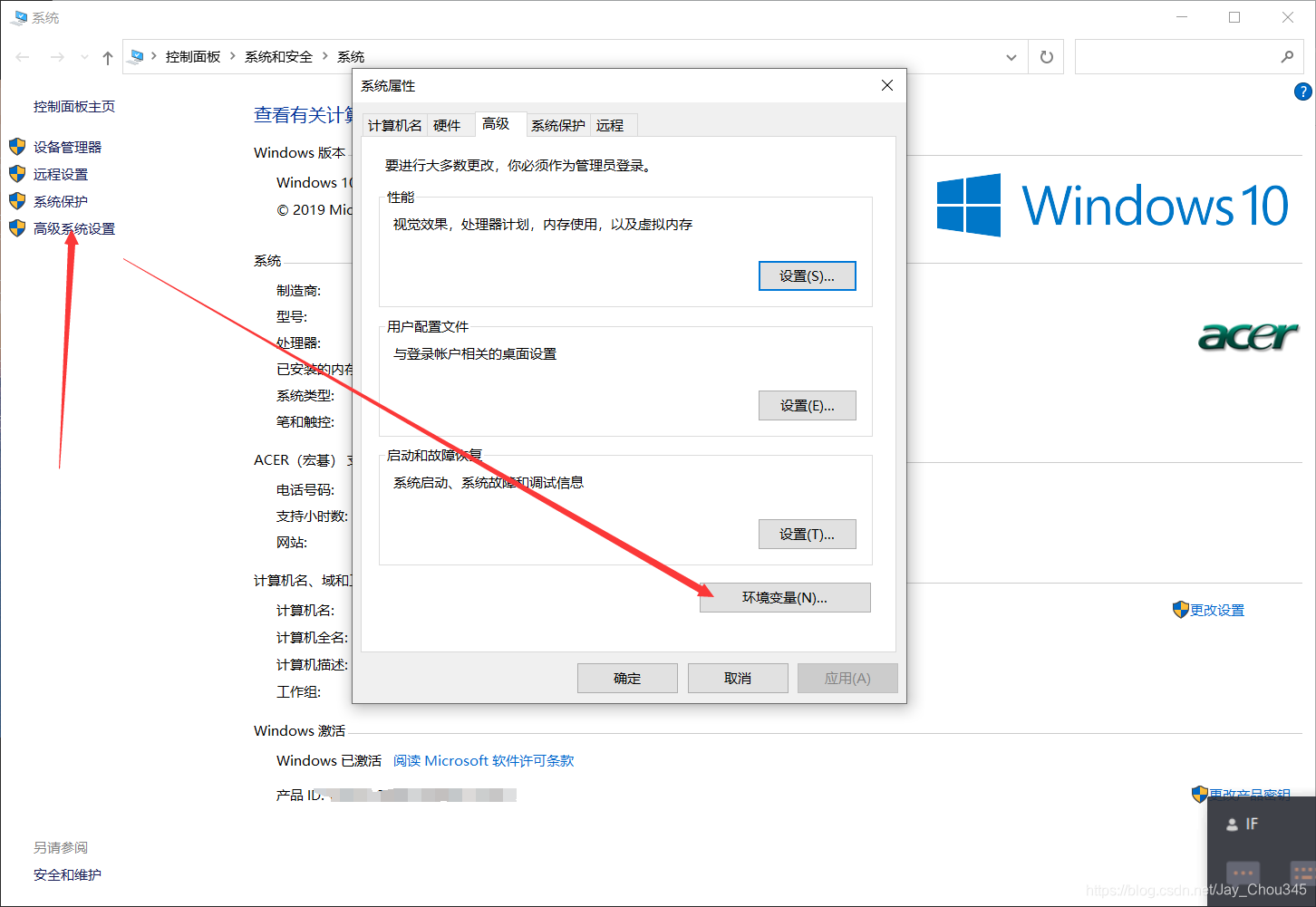Image resolution: width=1316 pixels, height=907 pixels.
Task: Go up one level with Up arrow
Action: pyautogui.click(x=108, y=57)
